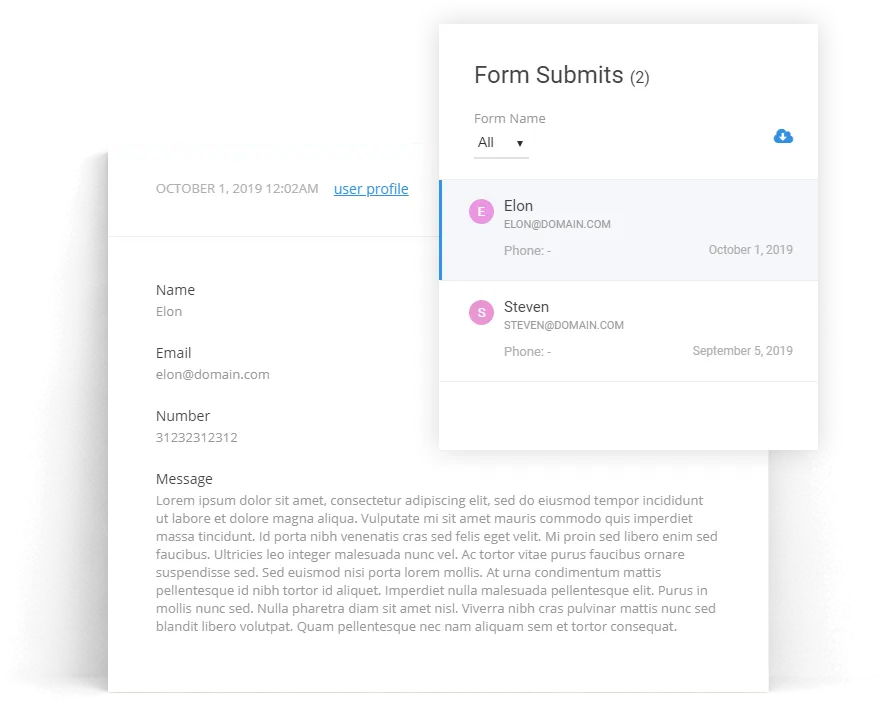Select the Elon form submission entry

click(x=628, y=230)
